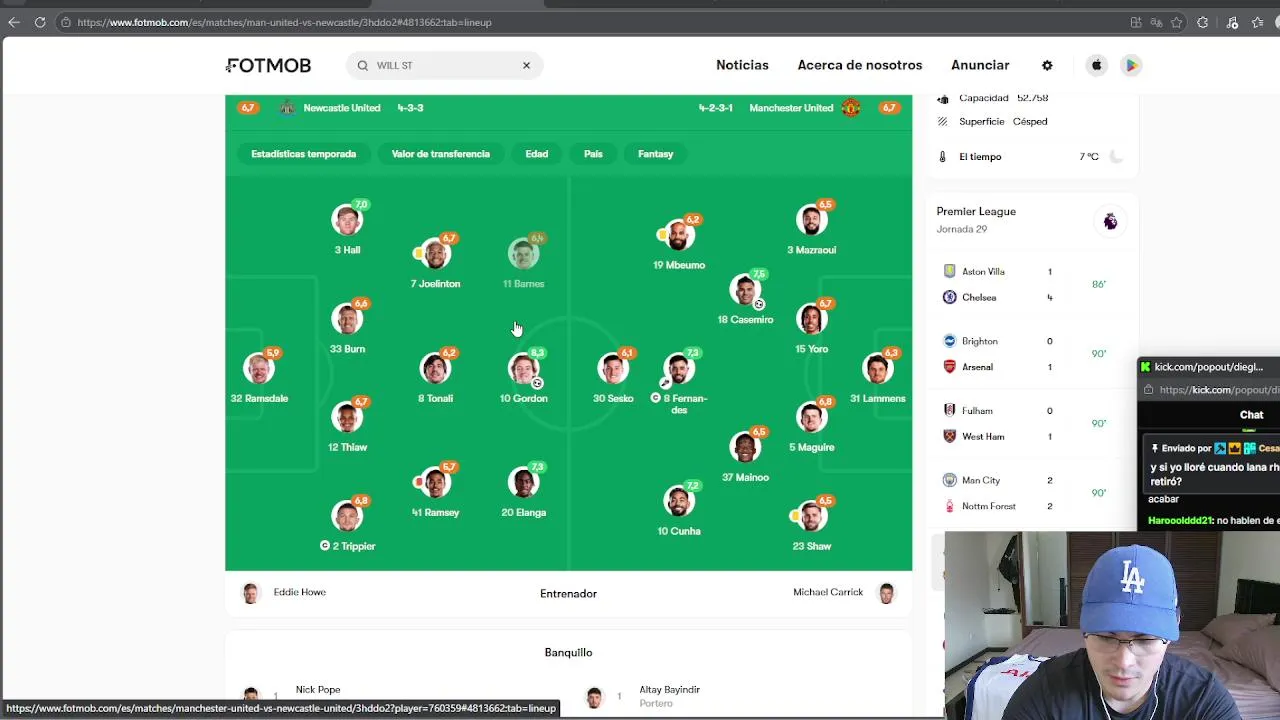Open player 15 Yoro
This screenshot has width=1280, height=720.
[811, 326]
